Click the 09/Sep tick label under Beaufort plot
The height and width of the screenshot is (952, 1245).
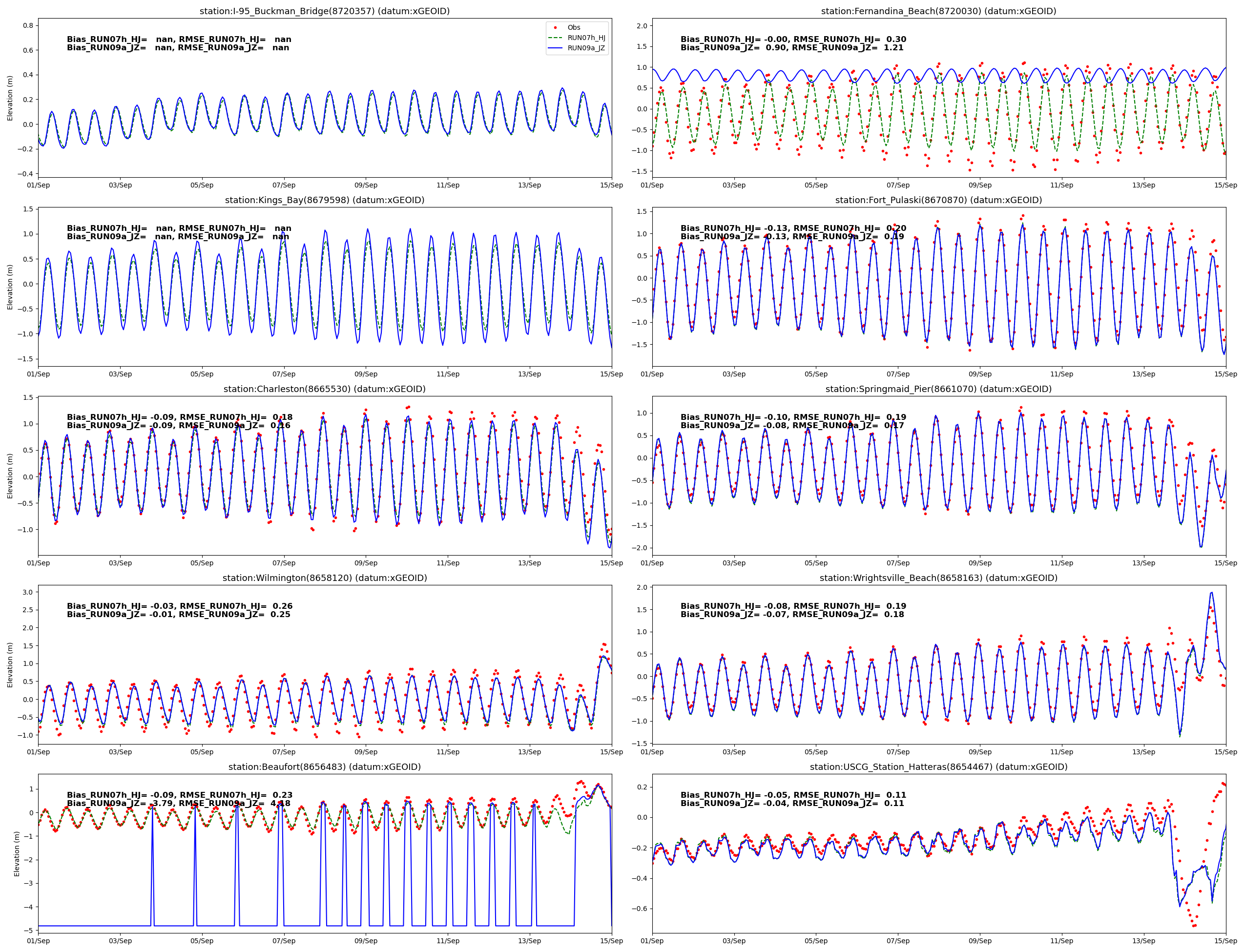tap(366, 941)
